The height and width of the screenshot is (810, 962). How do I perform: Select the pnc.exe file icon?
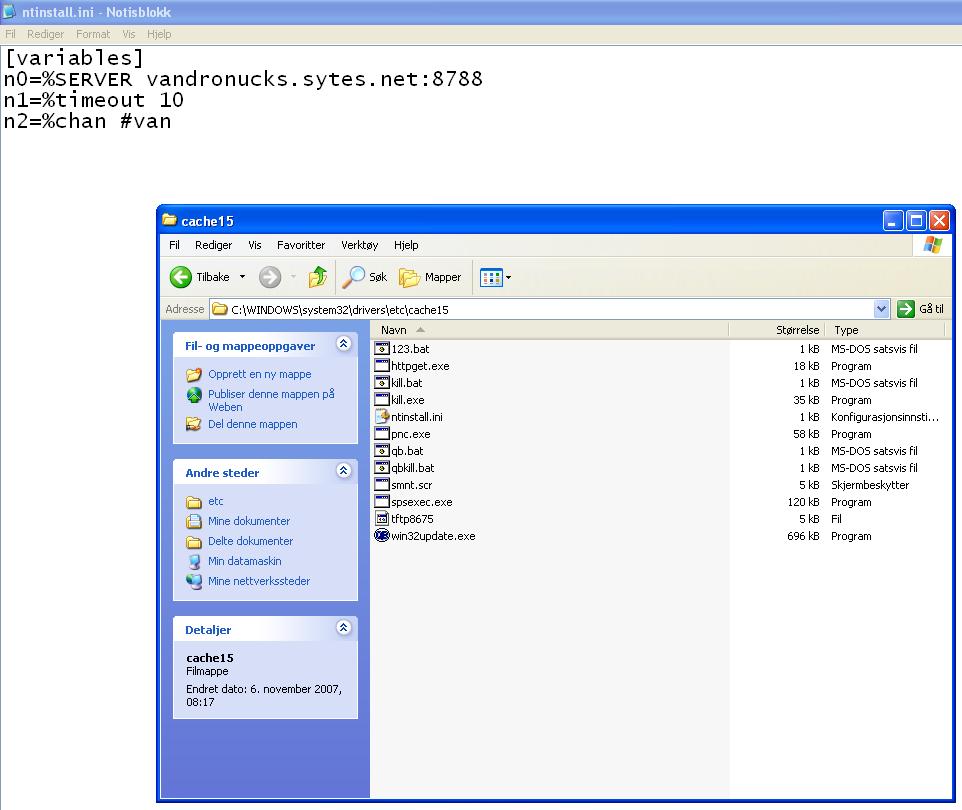click(382, 434)
